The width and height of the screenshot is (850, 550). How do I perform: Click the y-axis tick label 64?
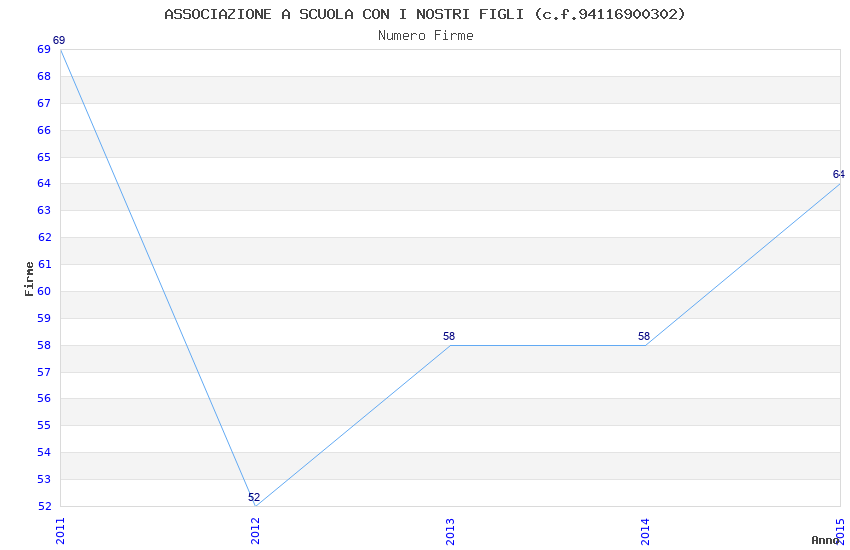coord(44,183)
